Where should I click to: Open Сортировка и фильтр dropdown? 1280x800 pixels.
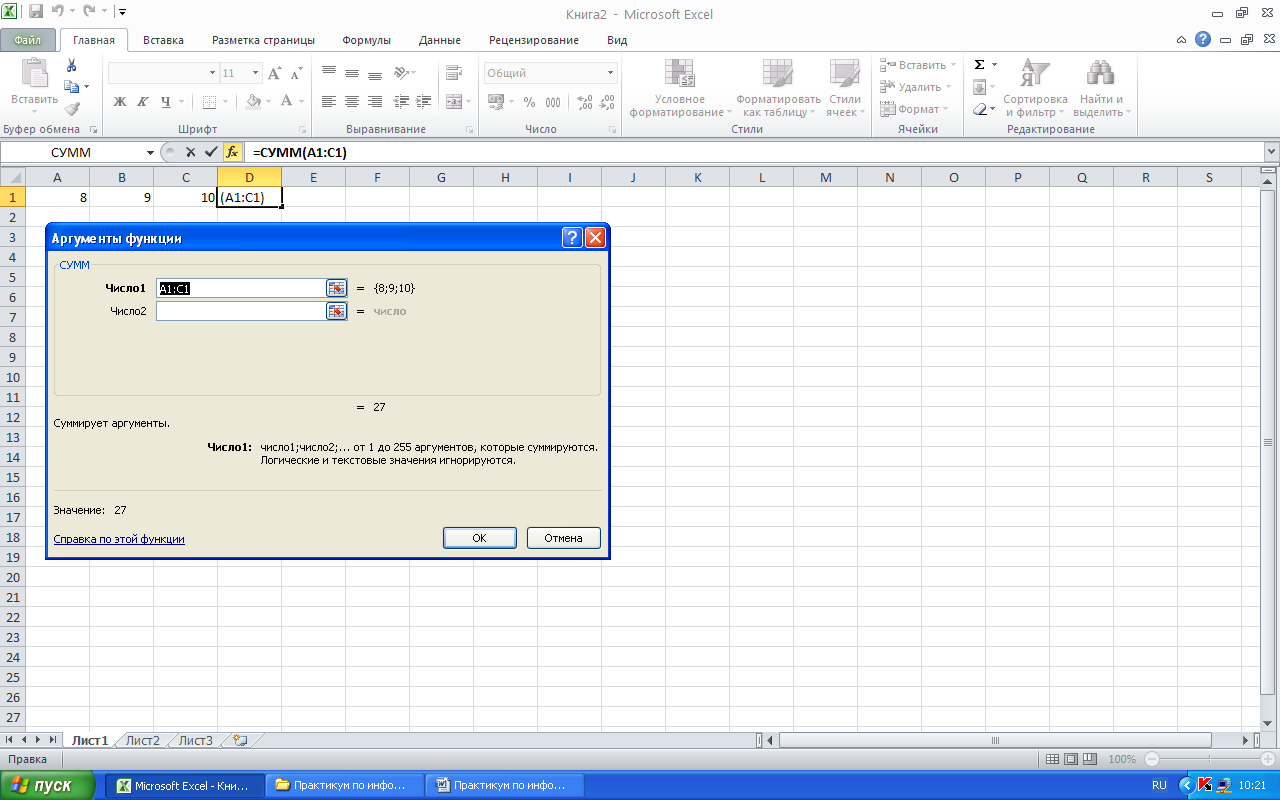[x=1035, y=88]
